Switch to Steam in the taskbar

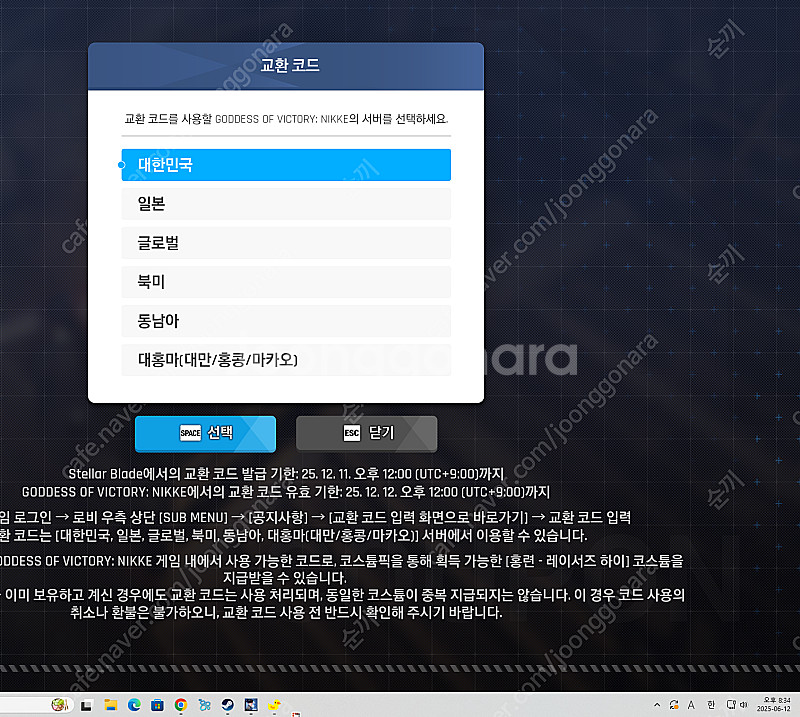click(x=228, y=705)
